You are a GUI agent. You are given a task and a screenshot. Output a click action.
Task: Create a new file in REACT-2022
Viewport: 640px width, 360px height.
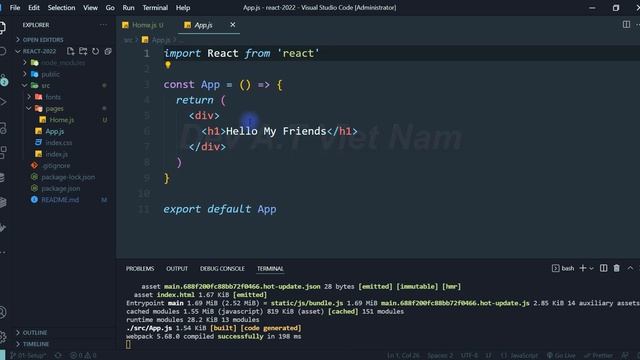tap(71, 51)
